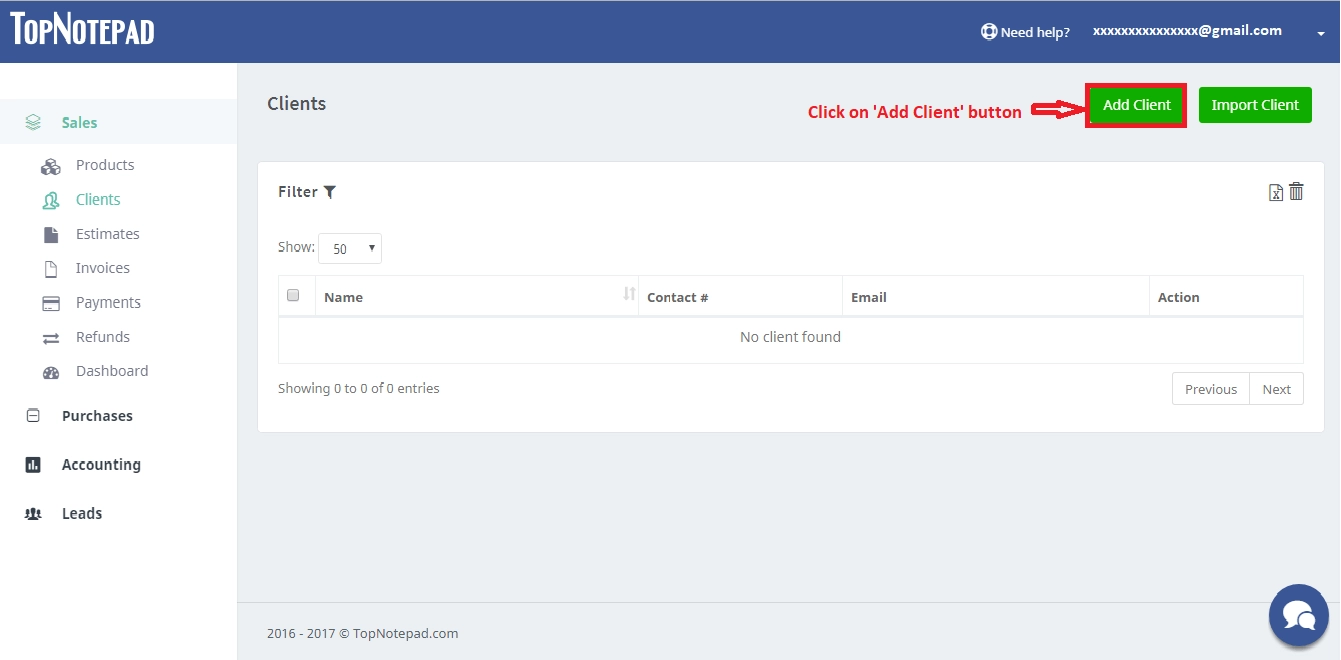
Task: Click the Add Client button
Action: (1136, 104)
